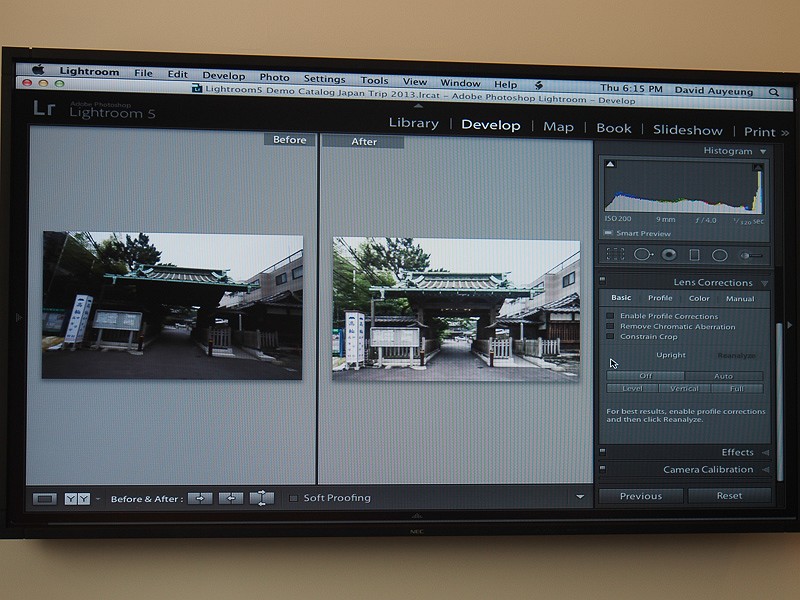Open the Develop menu

click(223, 76)
